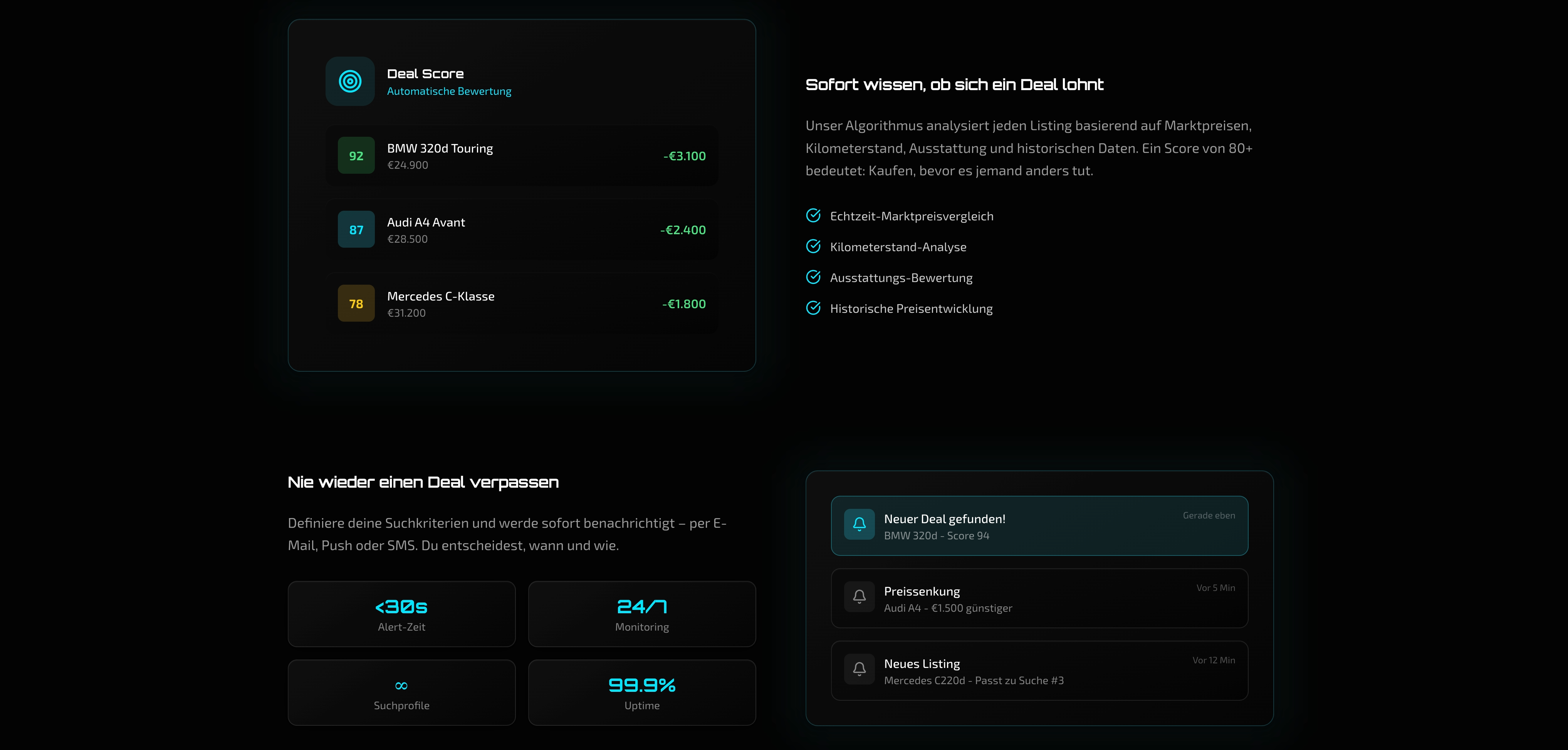1568x750 pixels.
Task: Click checkmark beside Echtzeit-Marktpreisvergleich
Action: [813, 215]
